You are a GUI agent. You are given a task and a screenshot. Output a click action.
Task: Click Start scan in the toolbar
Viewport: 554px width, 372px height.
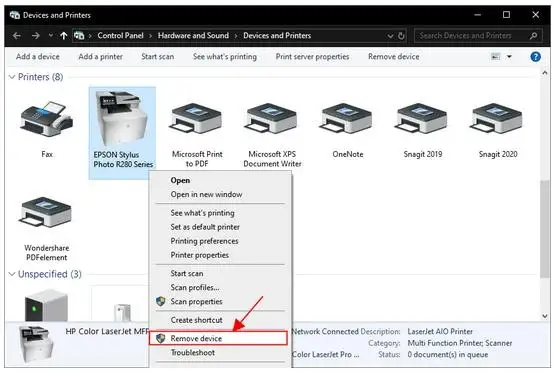158,57
